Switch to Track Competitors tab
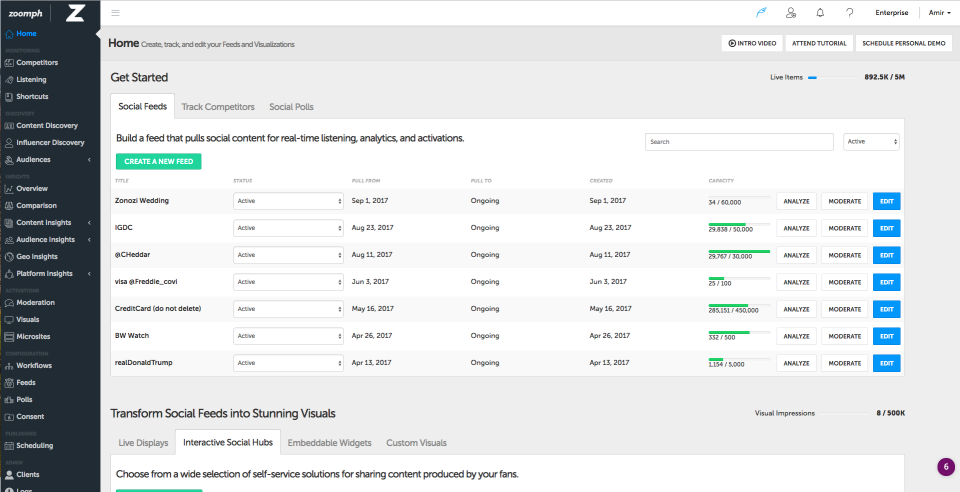960x492 pixels. [218, 106]
